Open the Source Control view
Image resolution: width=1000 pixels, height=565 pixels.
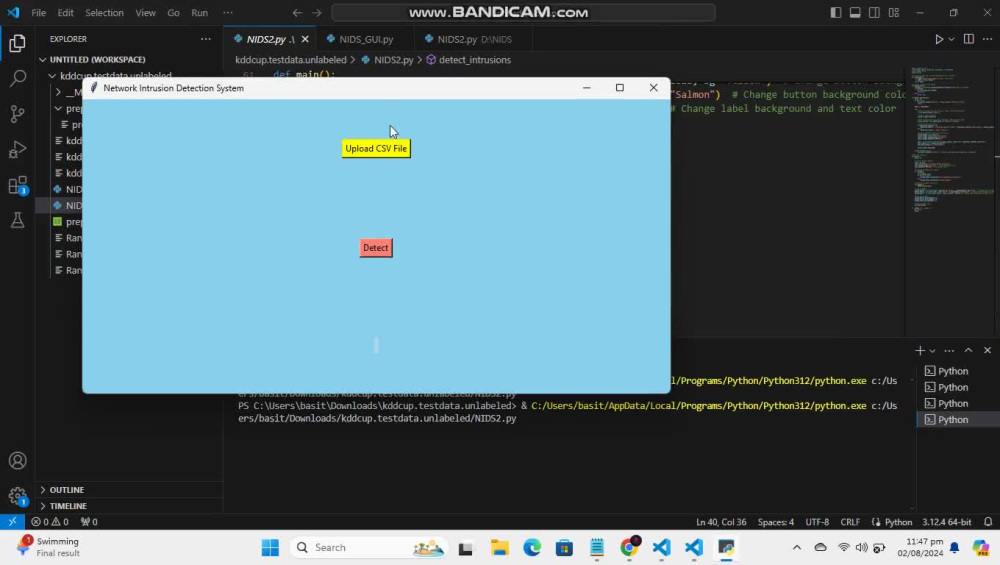(x=17, y=114)
